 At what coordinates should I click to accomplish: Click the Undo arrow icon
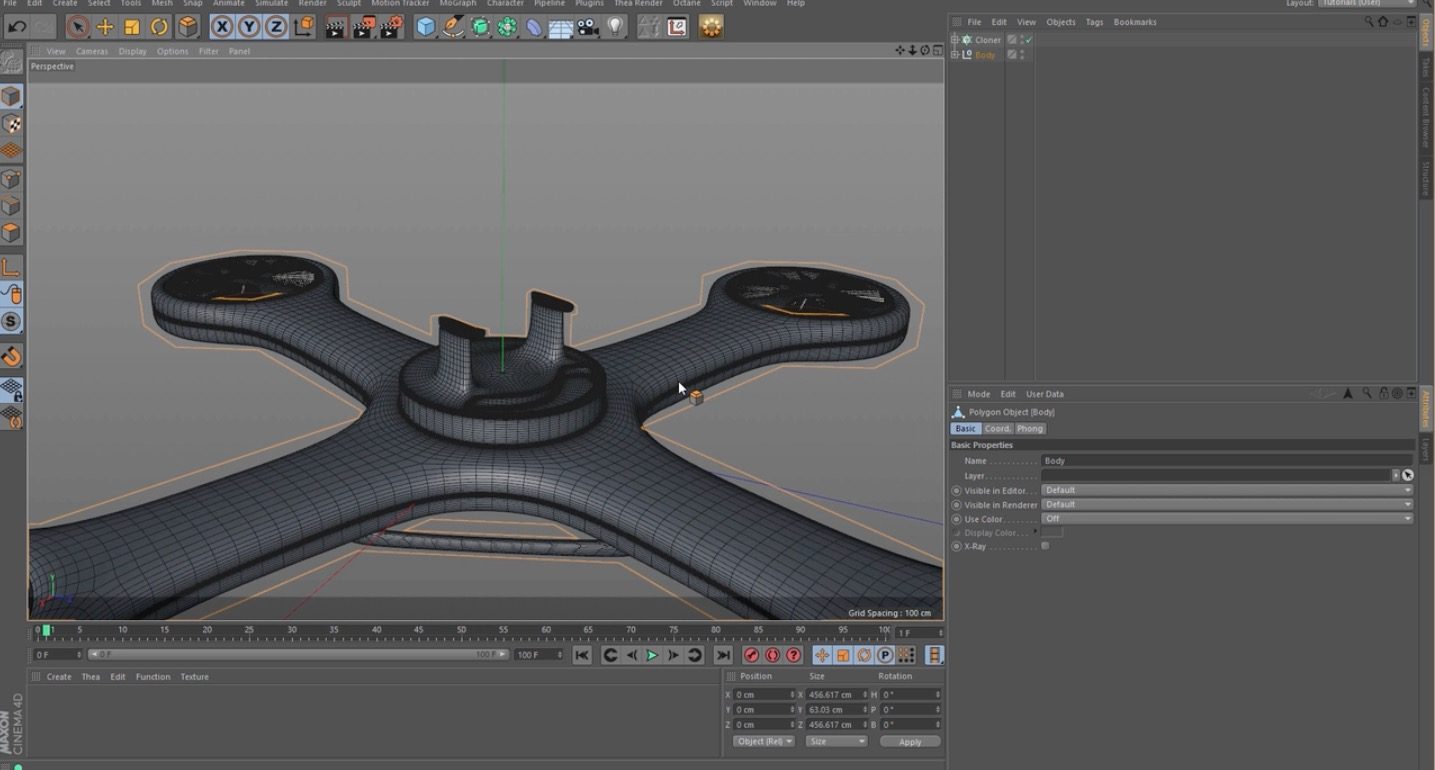[17, 27]
